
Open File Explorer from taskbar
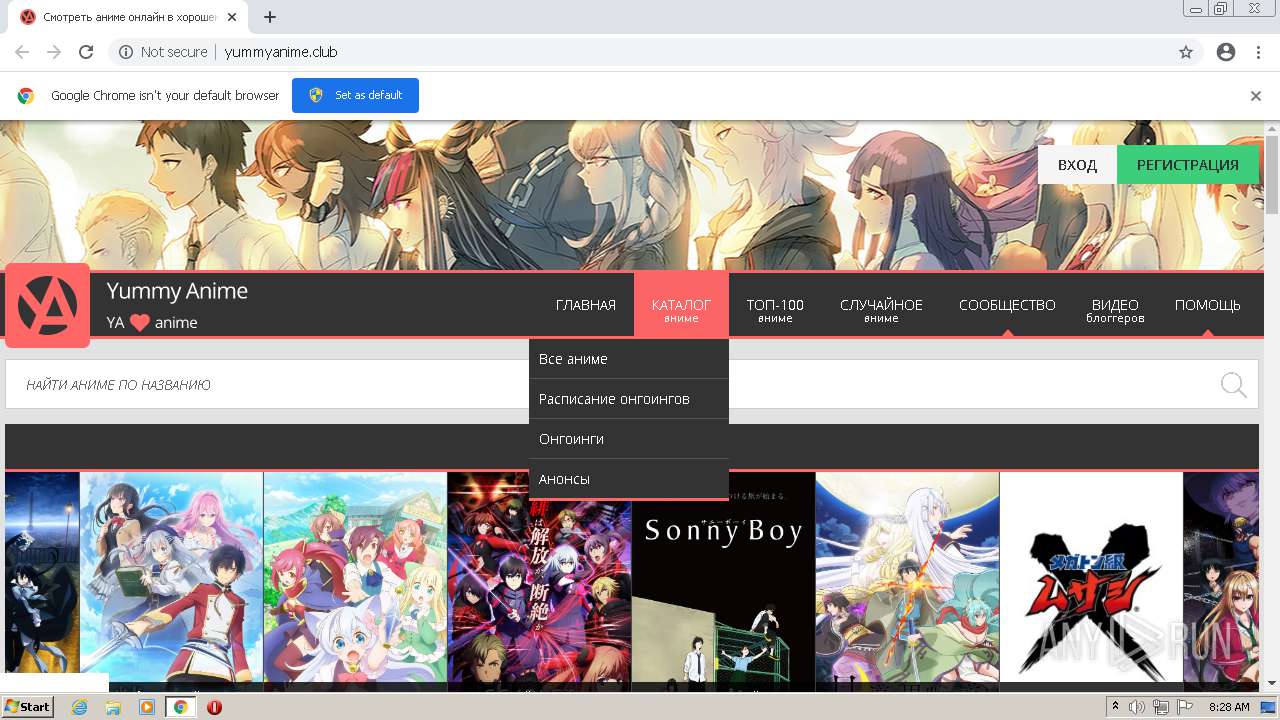[x=113, y=707]
